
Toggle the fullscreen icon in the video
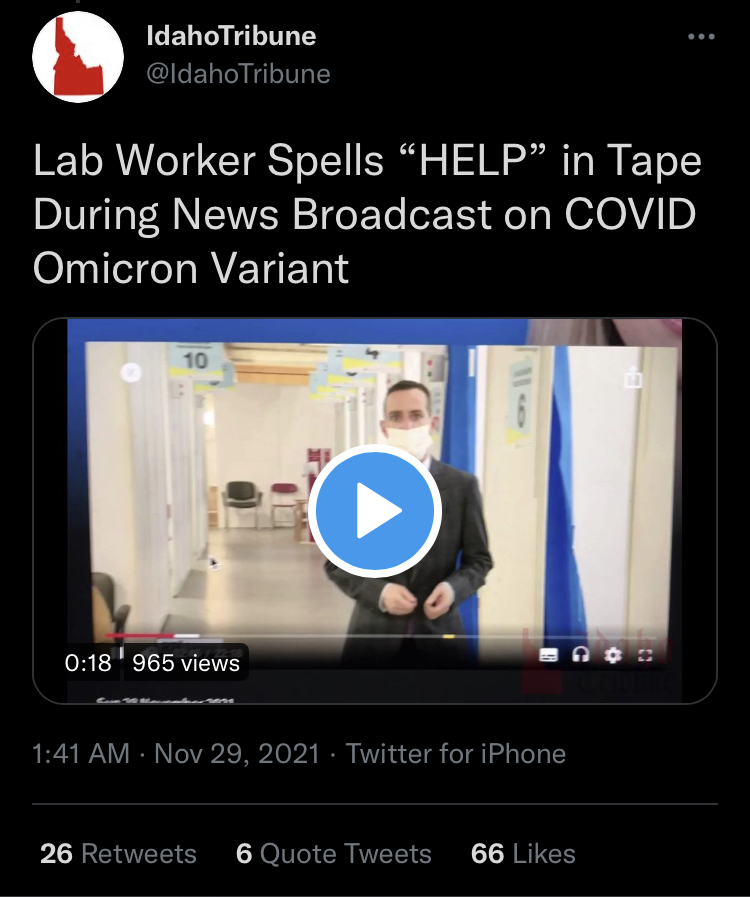click(x=645, y=656)
